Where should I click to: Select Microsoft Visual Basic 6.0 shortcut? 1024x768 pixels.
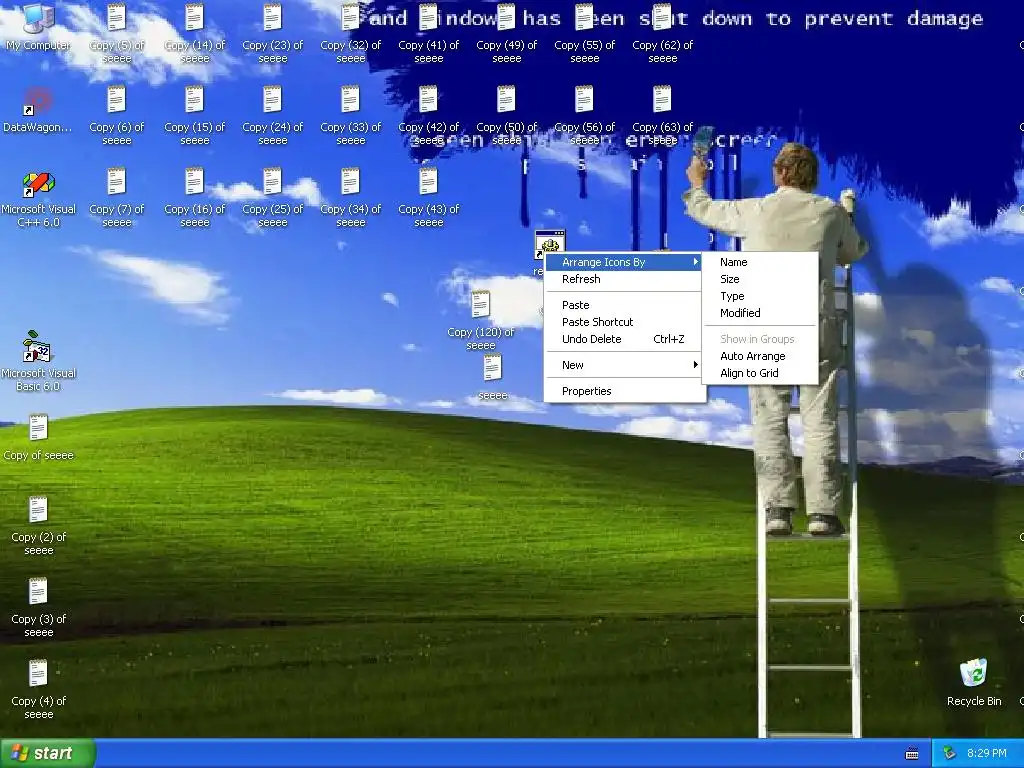(x=39, y=361)
